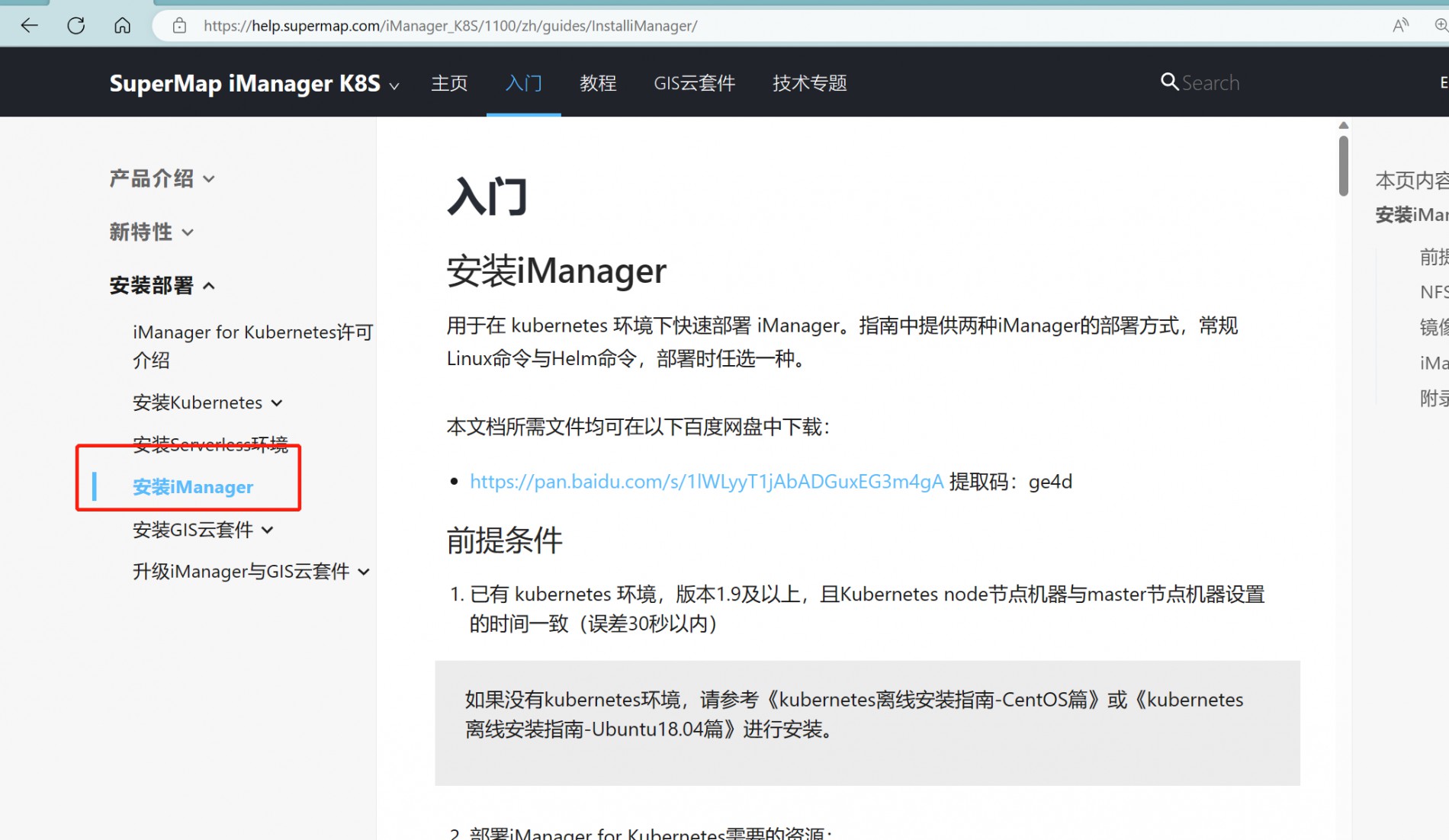This screenshot has height=840, width=1449.
Task: Focus the Search input field
Action: (x=1210, y=82)
